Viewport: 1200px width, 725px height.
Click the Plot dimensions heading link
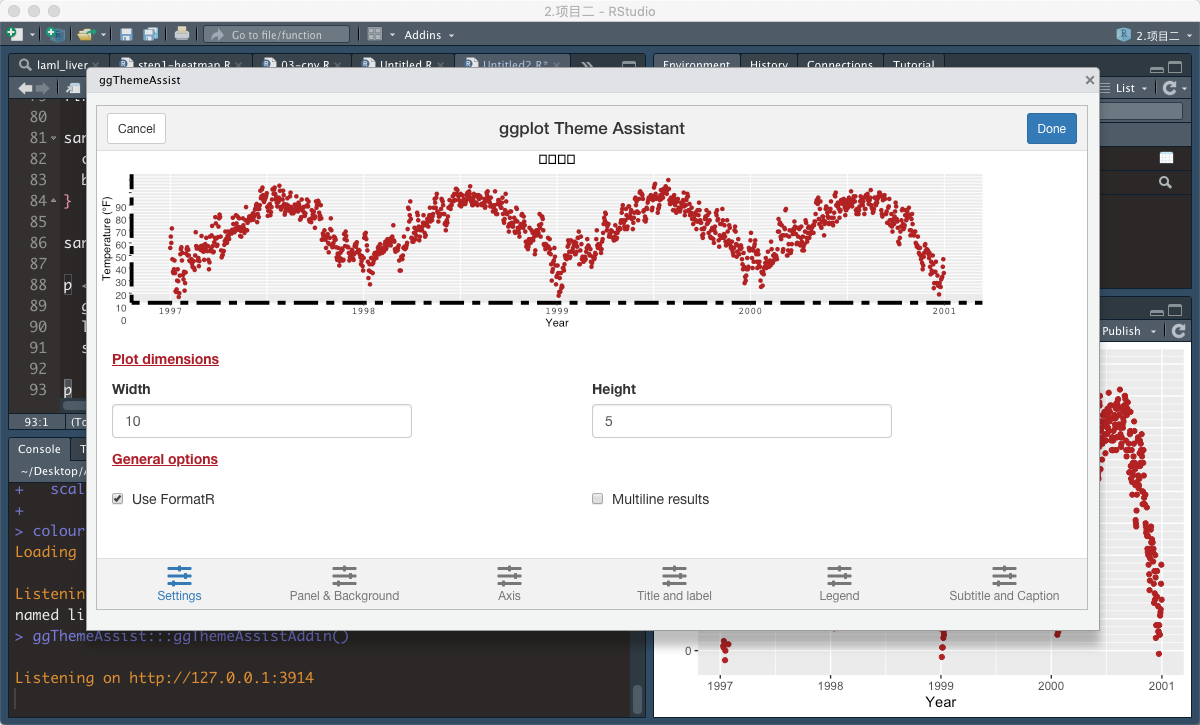pos(165,359)
